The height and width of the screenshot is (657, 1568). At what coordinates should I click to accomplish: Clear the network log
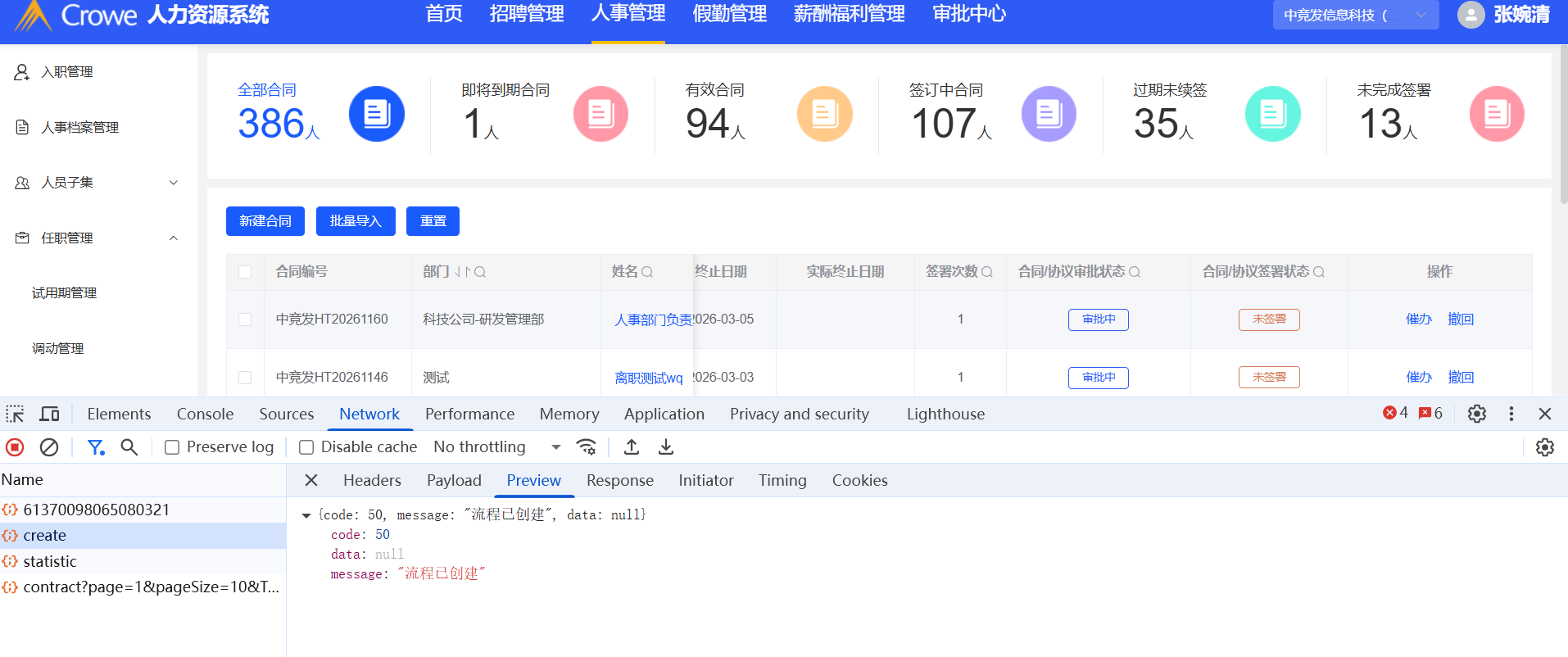[x=49, y=447]
